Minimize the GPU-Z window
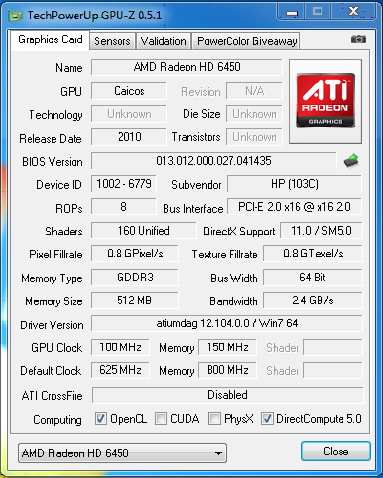 pos(292,12)
